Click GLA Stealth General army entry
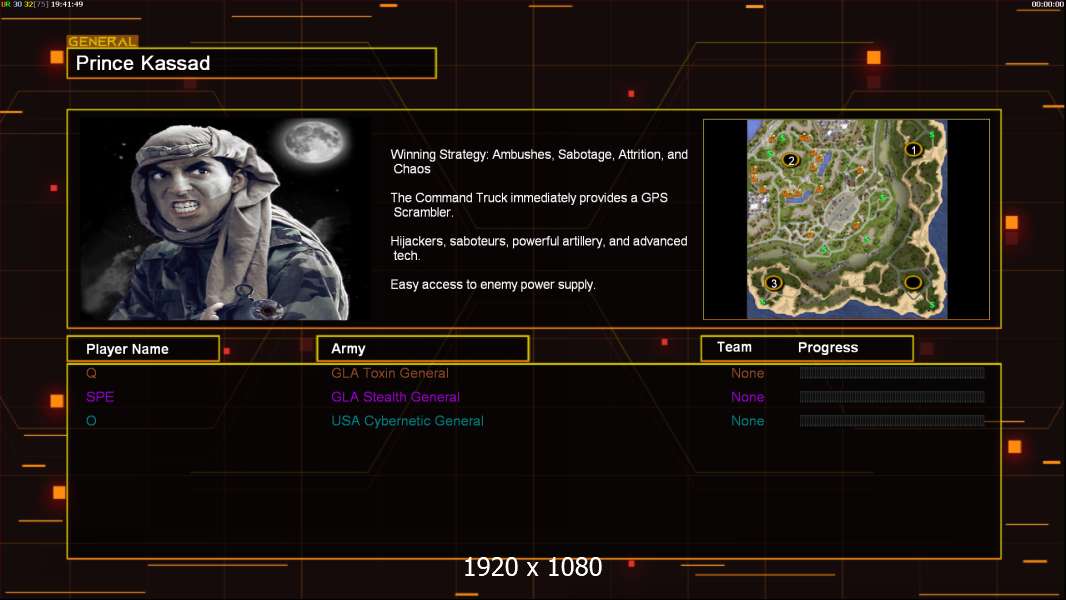Screen dimensions: 1066x600 [395, 397]
